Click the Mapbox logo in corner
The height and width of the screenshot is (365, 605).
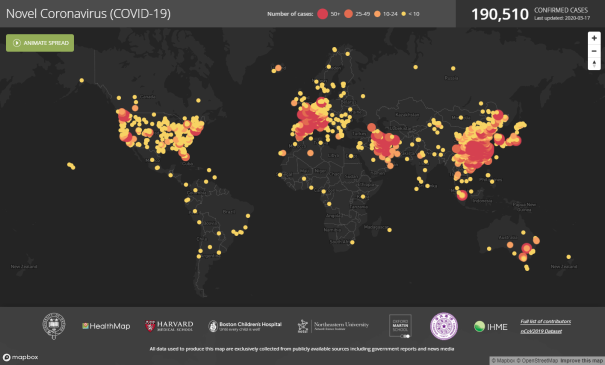pos(20,357)
